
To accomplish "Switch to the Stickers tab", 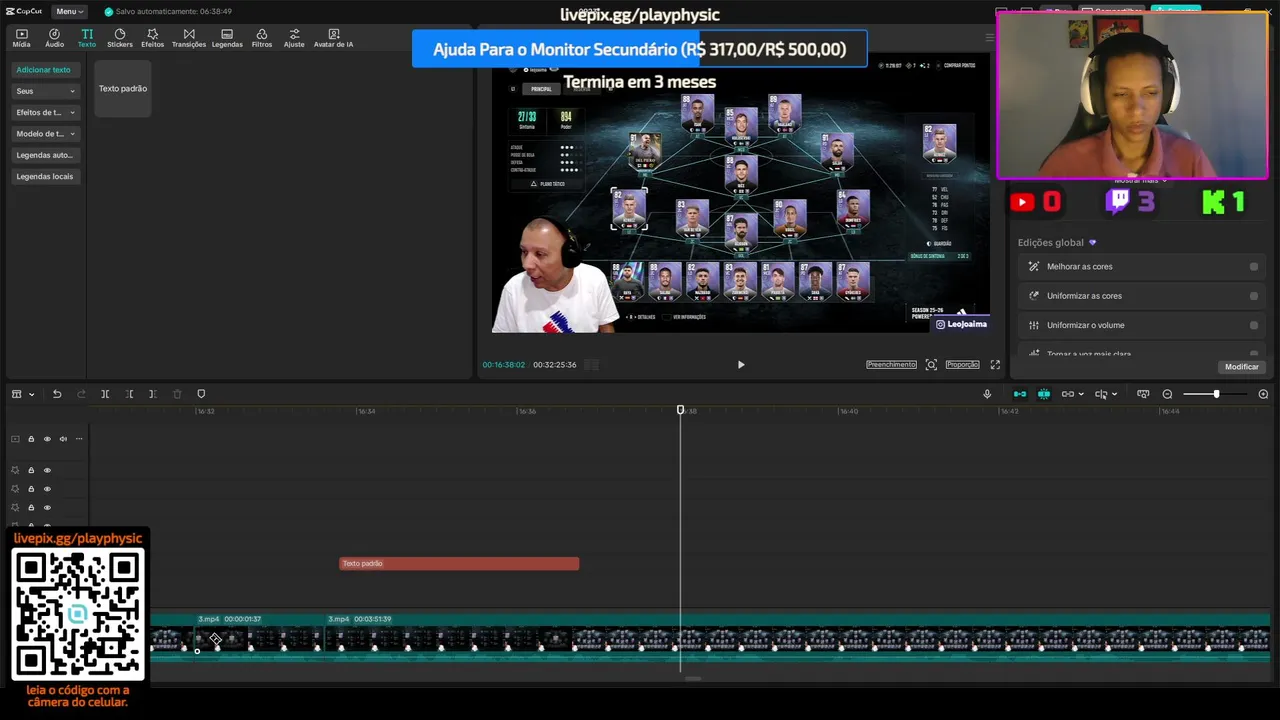I will tap(119, 38).
